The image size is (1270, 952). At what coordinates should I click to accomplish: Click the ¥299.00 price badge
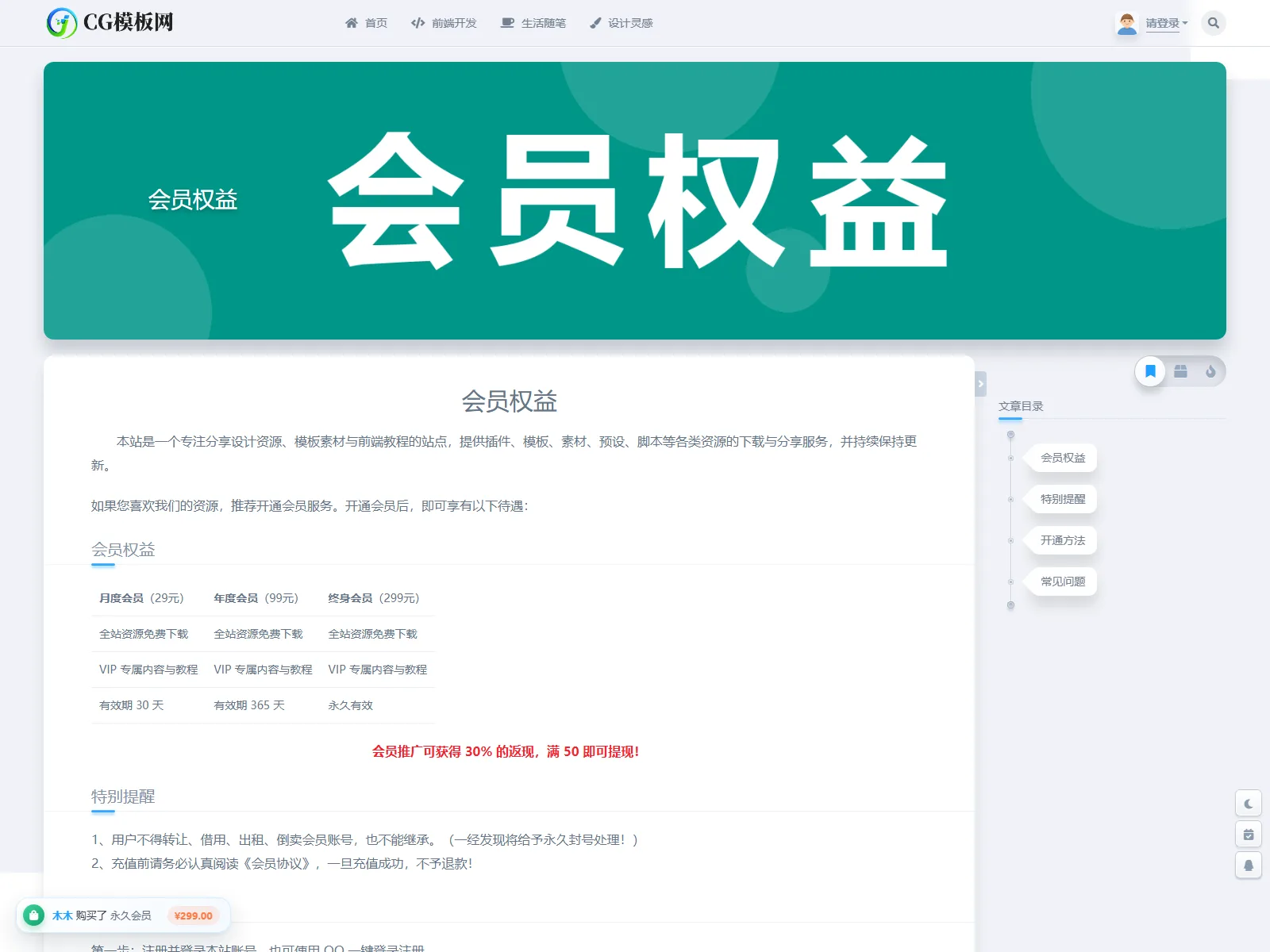click(194, 916)
